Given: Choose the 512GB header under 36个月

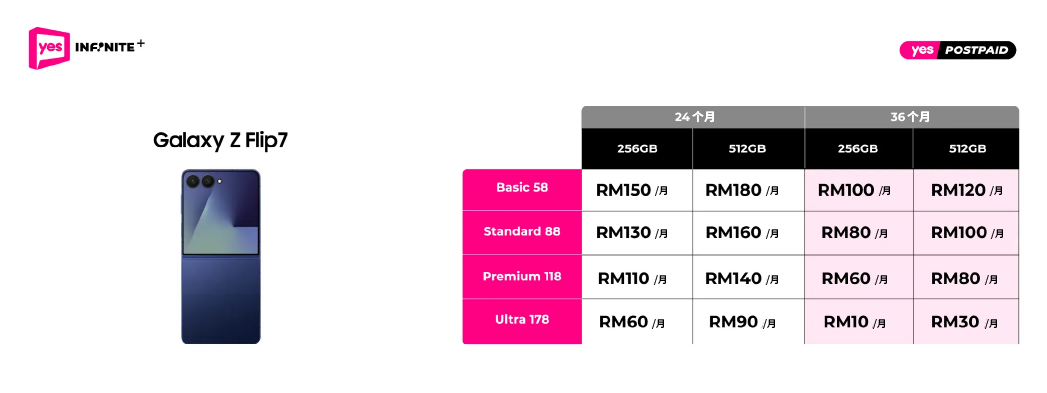Looking at the screenshot, I should (x=966, y=148).
